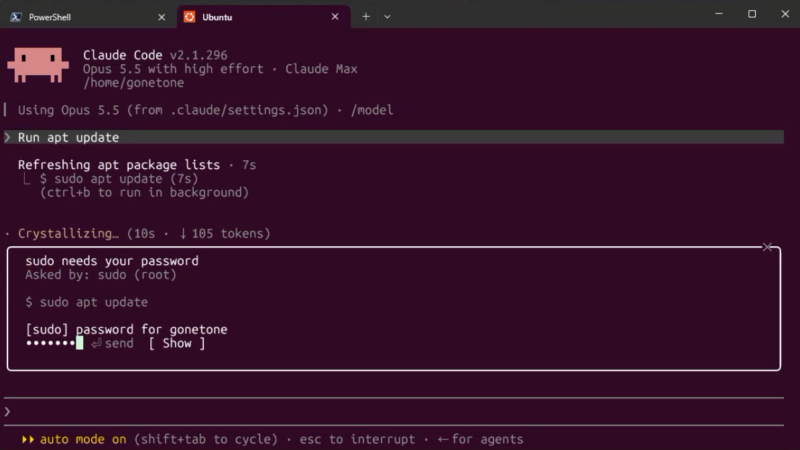Maximize the terminal window
800x450 pixels.
pyautogui.click(x=752, y=14)
